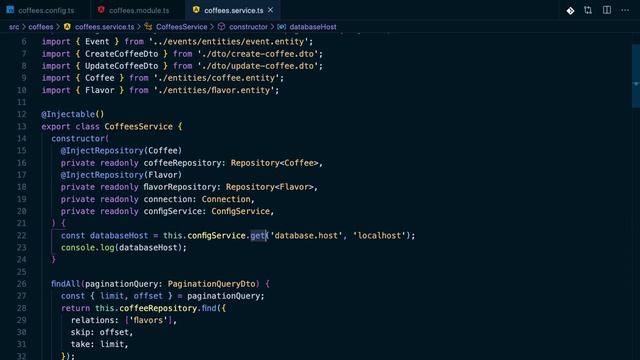Click 'skip: offset,' on line 30
The width and height of the screenshot is (640, 360).
[102, 332]
